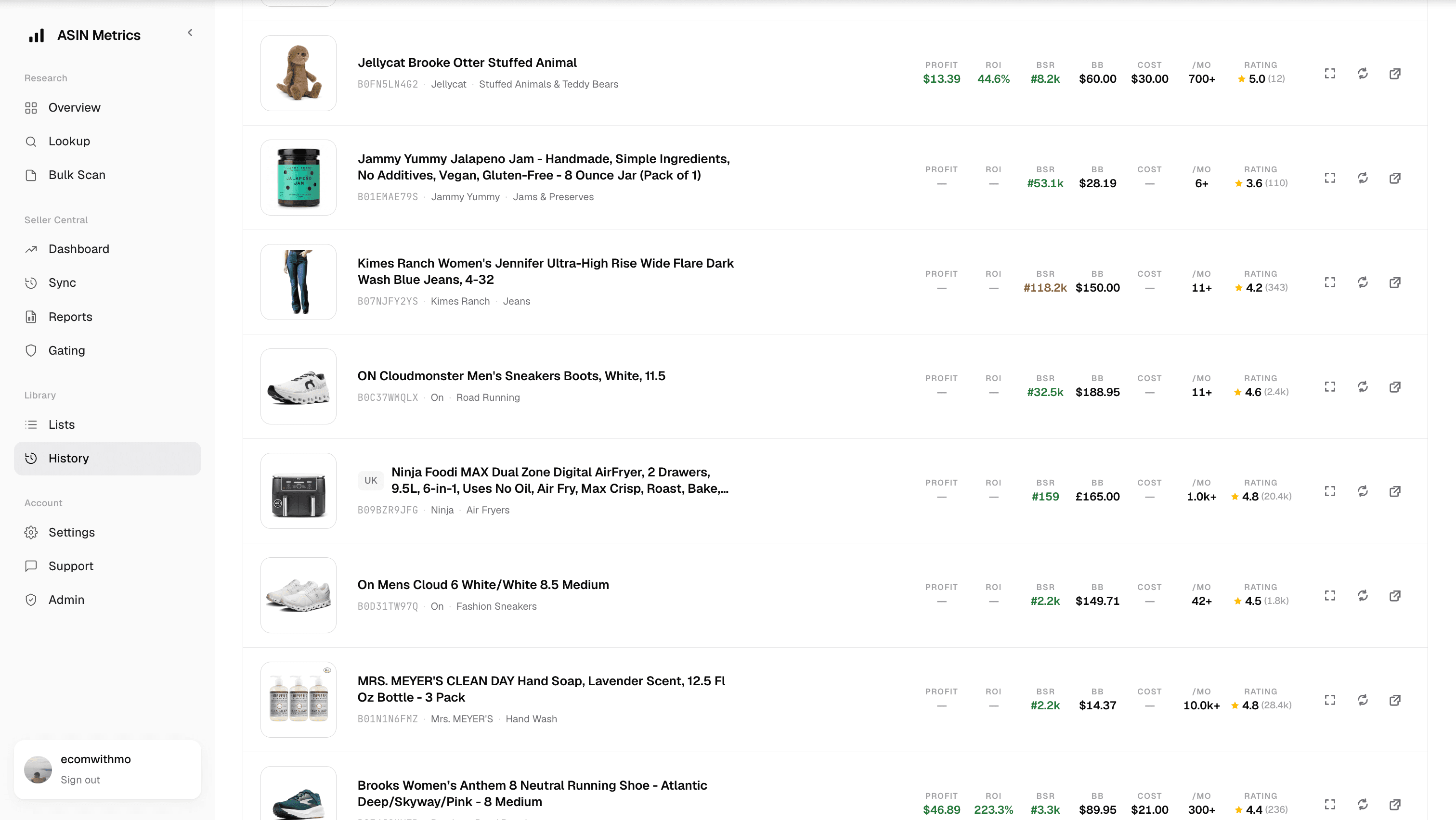Open the Support page
Image resolution: width=1456 pixels, height=820 pixels.
point(107,566)
